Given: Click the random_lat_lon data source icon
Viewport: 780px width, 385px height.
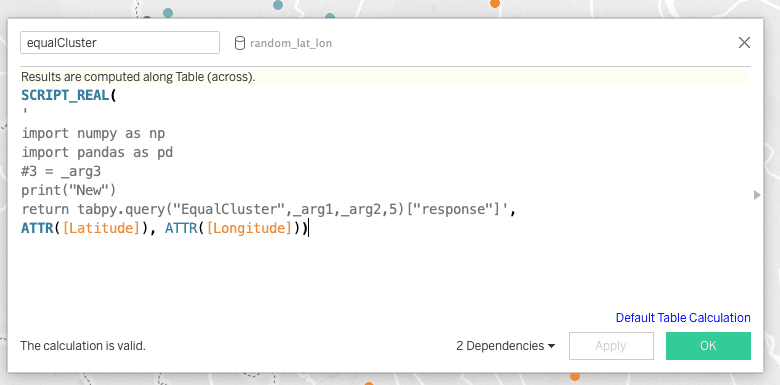Looking at the screenshot, I should coord(240,44).
